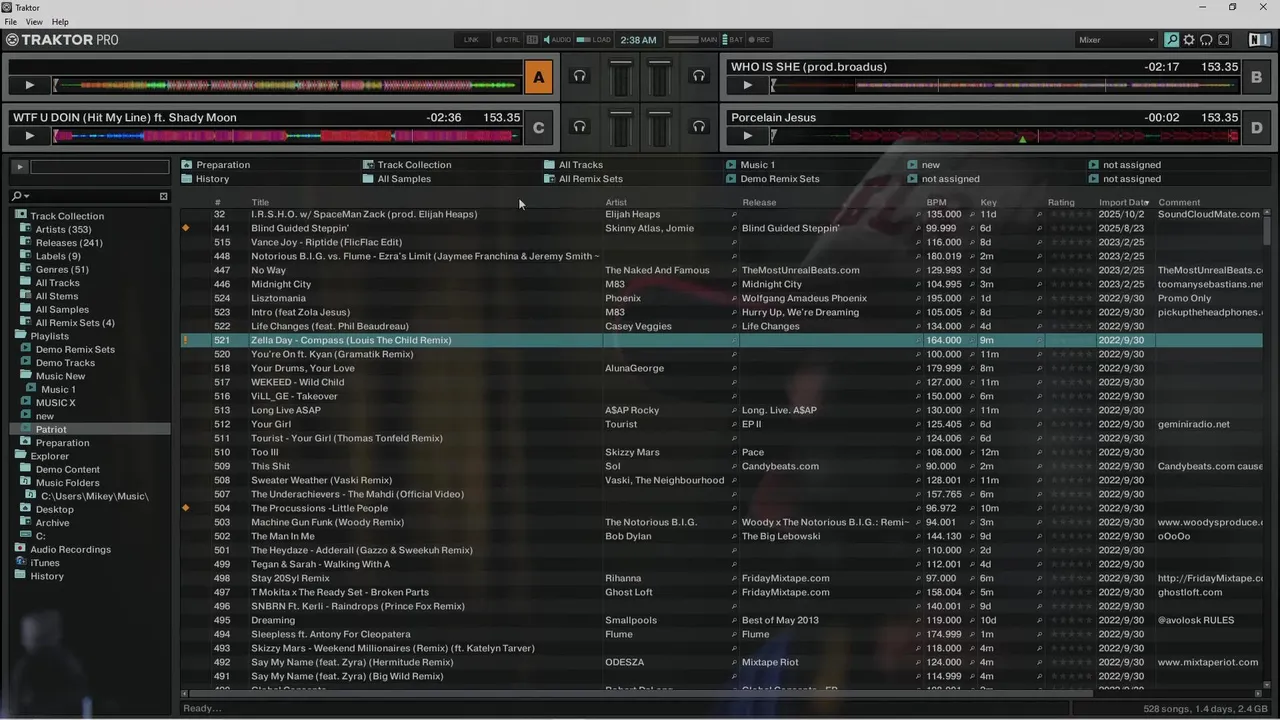Click the Deck A channel volume fader
Image resolution: width=1280 pixels, height=720 pixels.
click(621, 78)
